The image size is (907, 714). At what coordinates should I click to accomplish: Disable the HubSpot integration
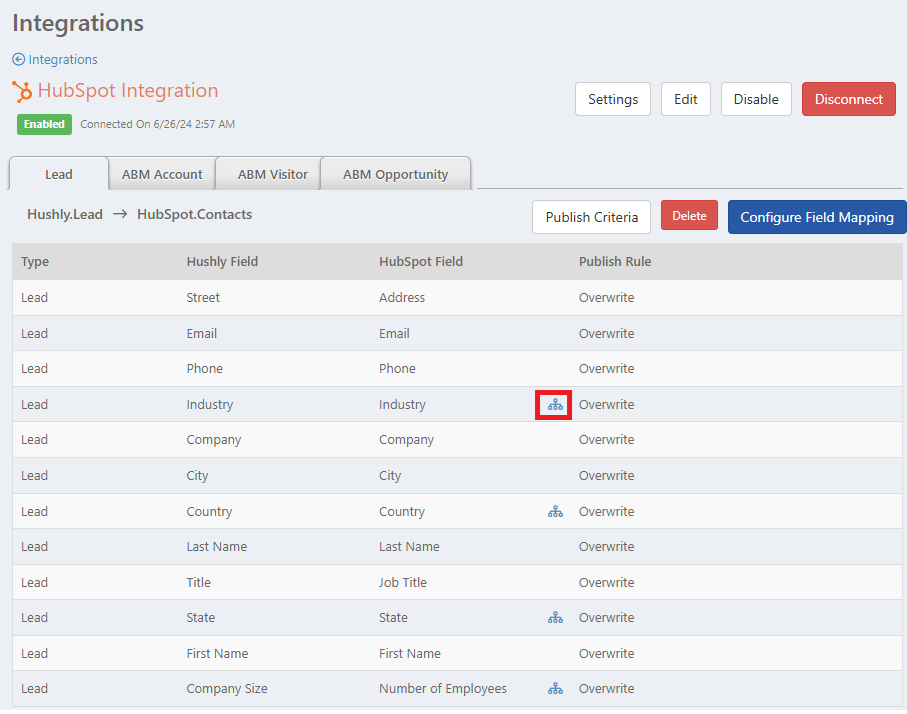[755, 99]
